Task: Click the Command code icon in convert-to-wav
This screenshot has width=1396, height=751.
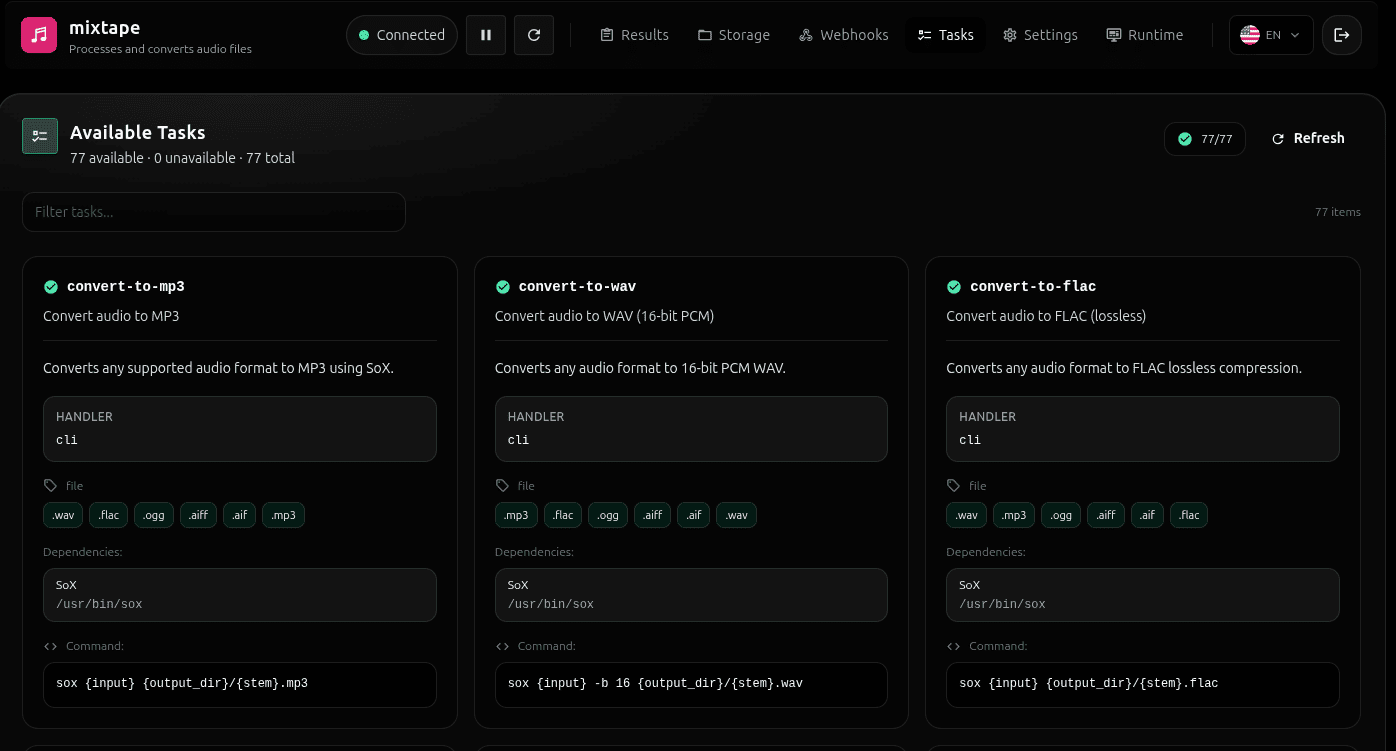Action: [x=503, y=646]
